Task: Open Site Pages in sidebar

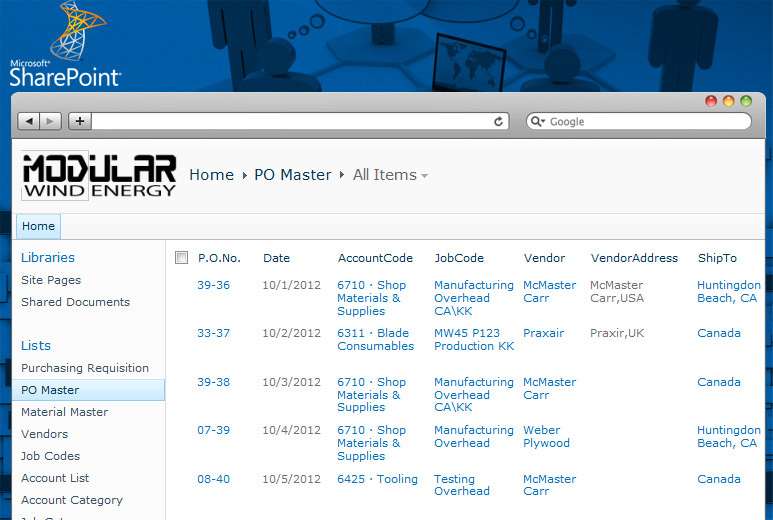Action: click(x=51, y=280)
